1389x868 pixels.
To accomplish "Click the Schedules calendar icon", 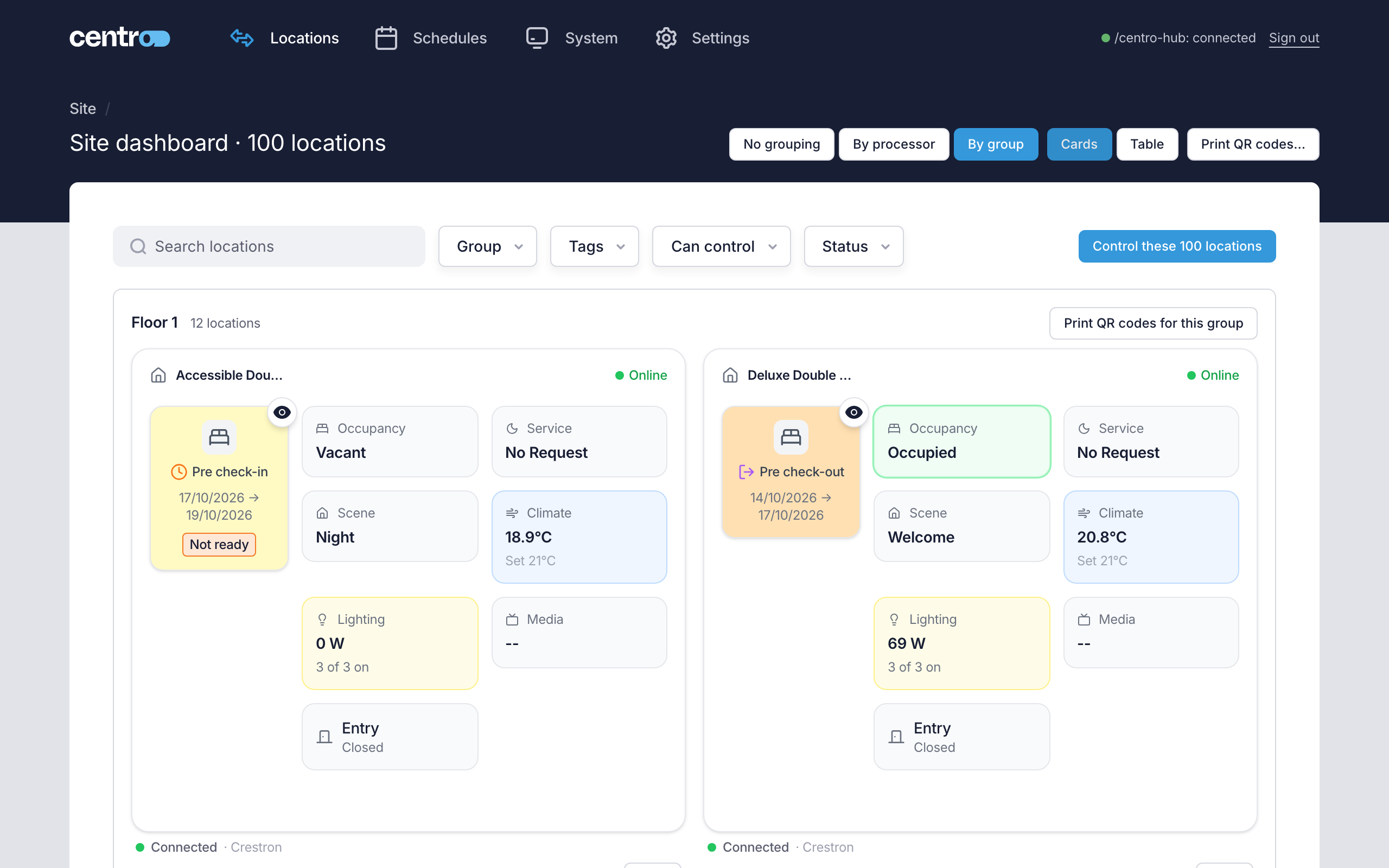I will point(386,38).
